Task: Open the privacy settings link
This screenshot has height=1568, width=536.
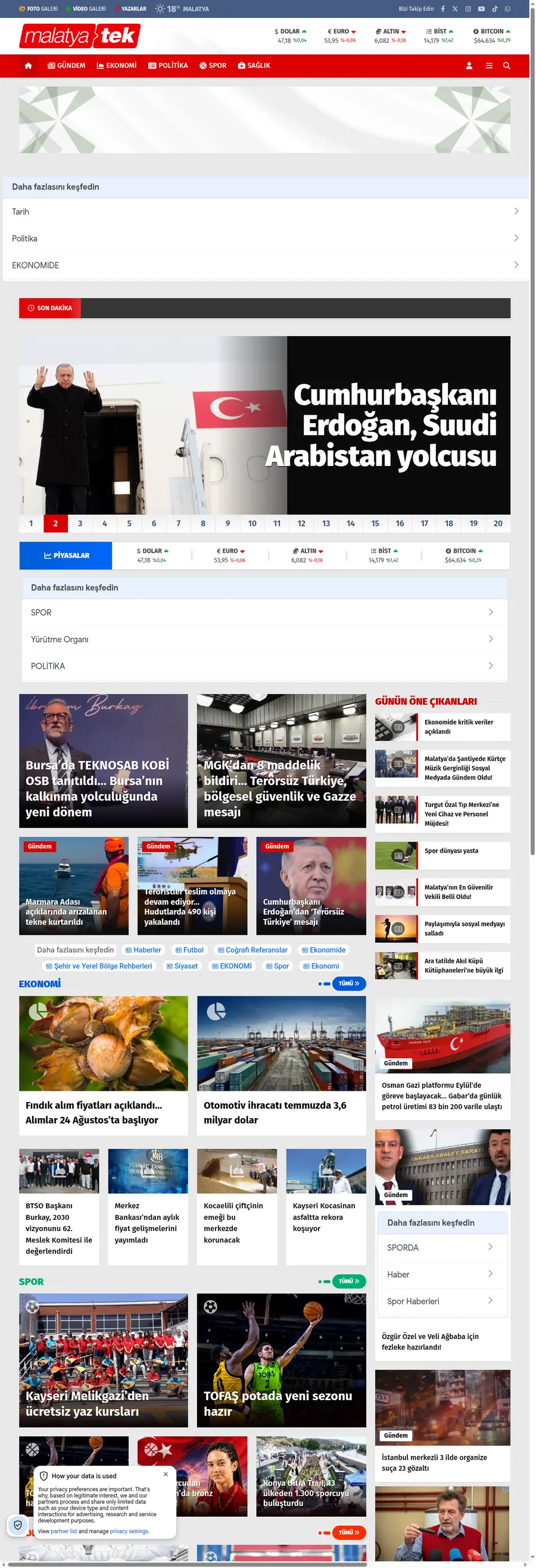Action: pyautogui.click(x=129, y=1531)
